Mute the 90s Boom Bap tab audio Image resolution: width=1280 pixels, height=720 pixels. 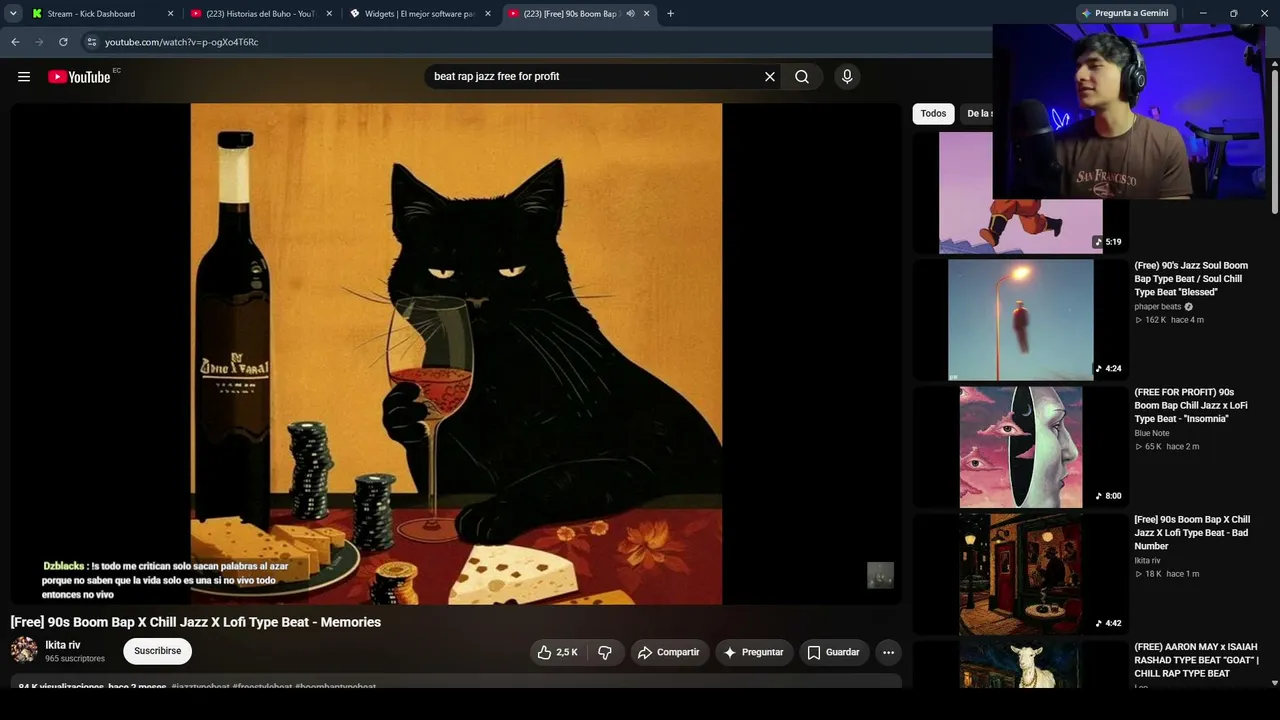coord(630,14)
